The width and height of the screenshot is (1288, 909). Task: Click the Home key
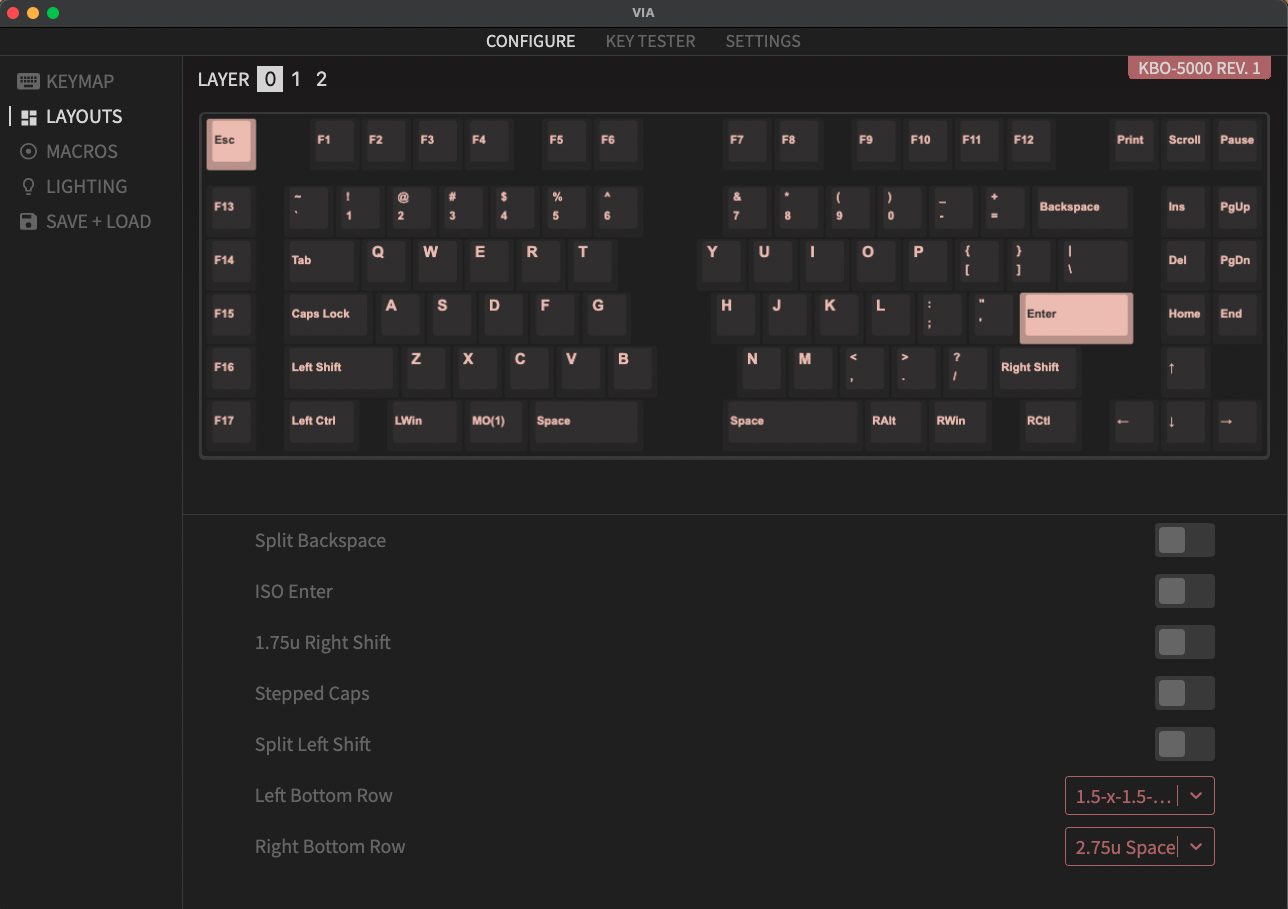[1187, 318]
